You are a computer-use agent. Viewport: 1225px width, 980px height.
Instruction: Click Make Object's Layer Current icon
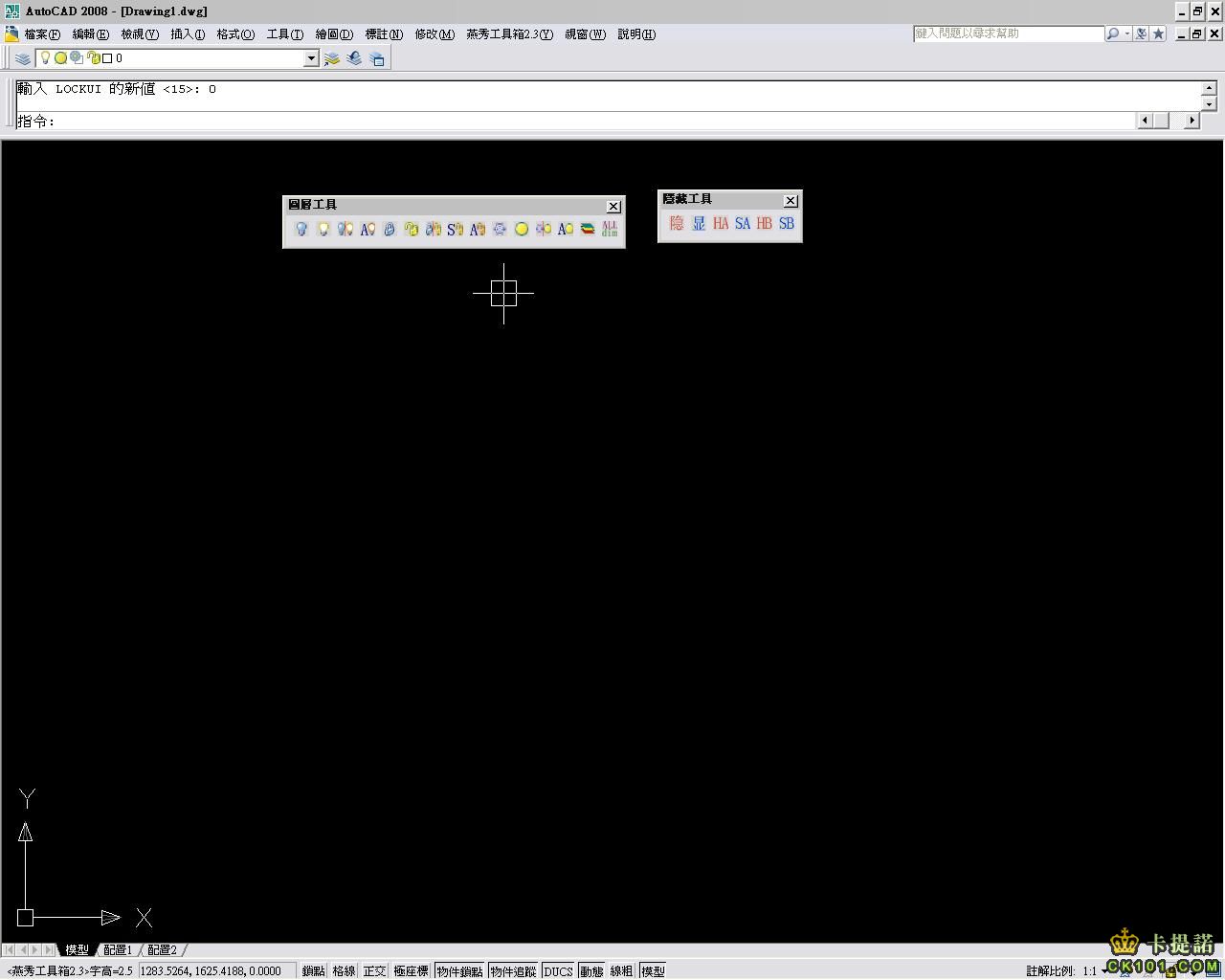(x=332, y=58)
